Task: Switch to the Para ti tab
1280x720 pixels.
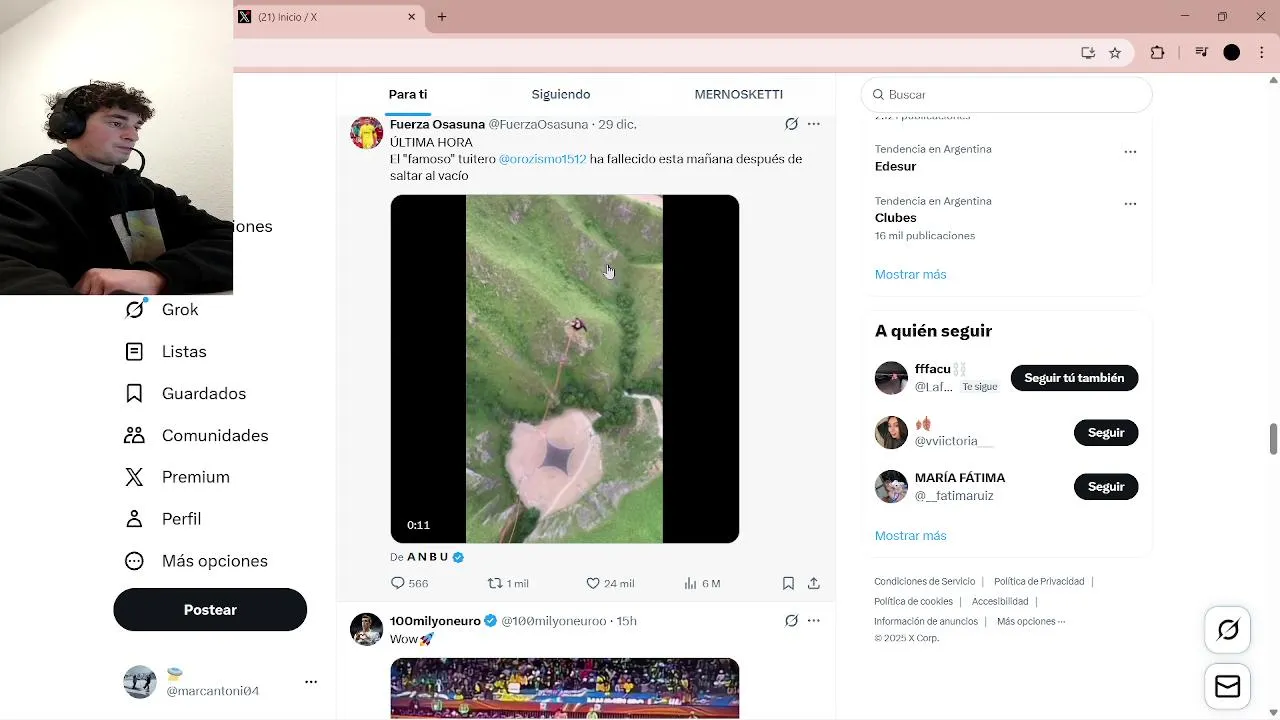Action: click(x=408, y=94)
